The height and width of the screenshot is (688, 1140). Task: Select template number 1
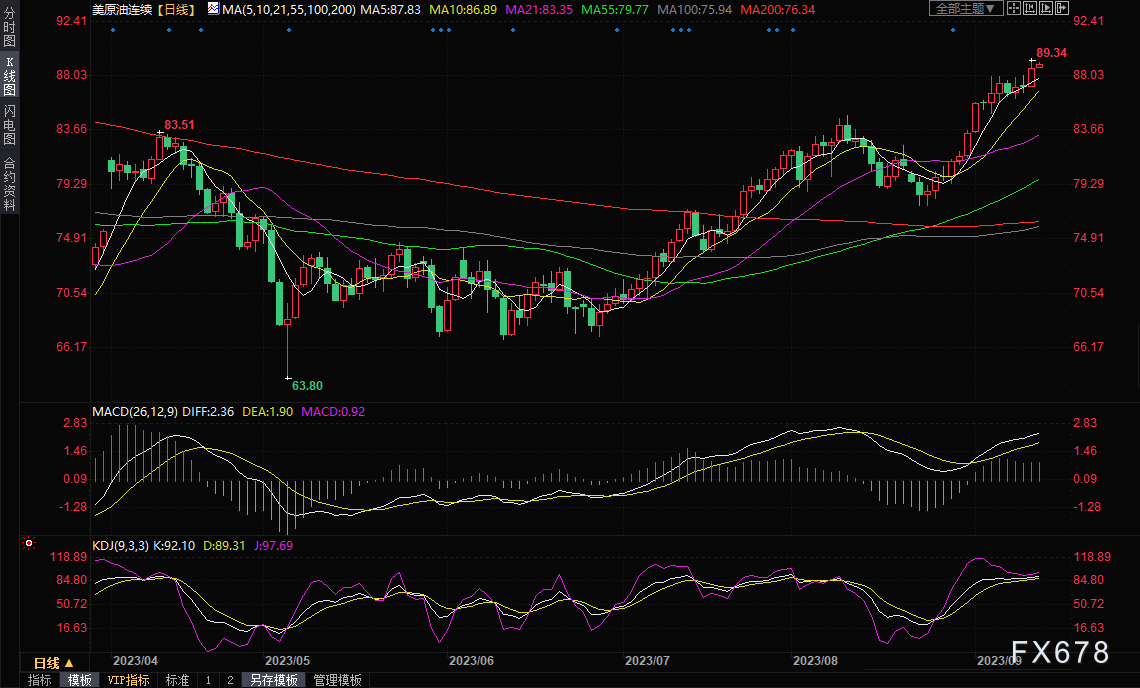[208, 680]
